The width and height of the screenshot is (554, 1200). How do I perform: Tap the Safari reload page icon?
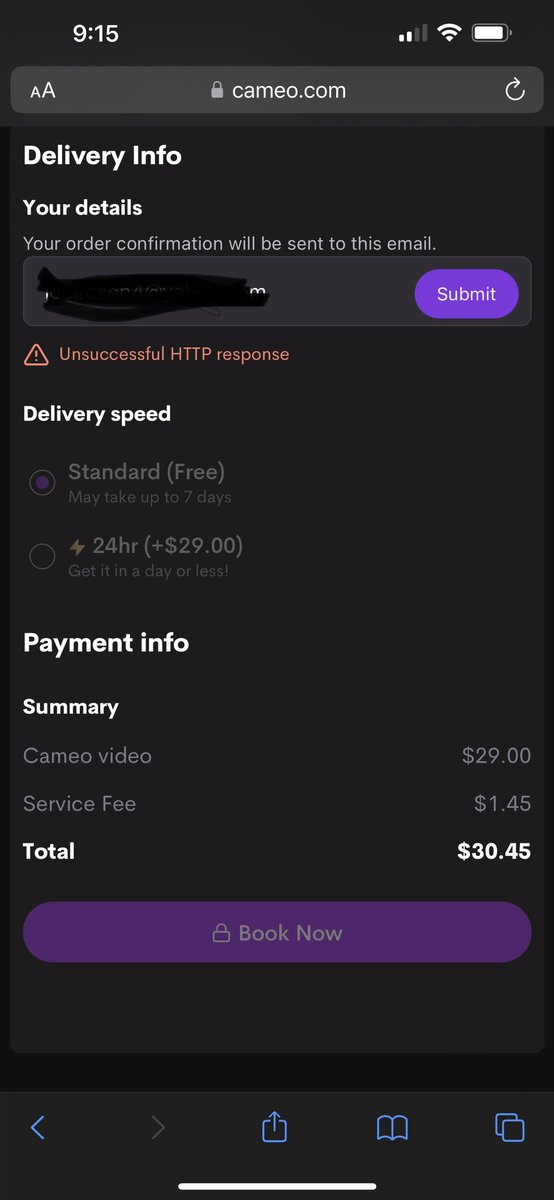514,91
